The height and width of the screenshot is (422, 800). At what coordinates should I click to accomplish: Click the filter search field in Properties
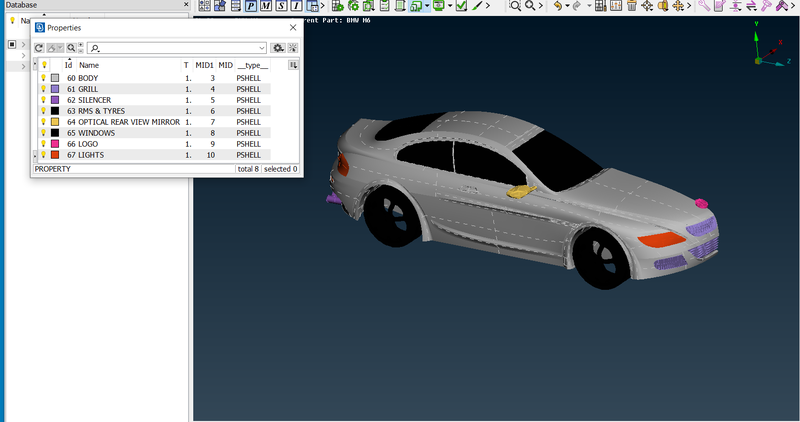(177, 48)
